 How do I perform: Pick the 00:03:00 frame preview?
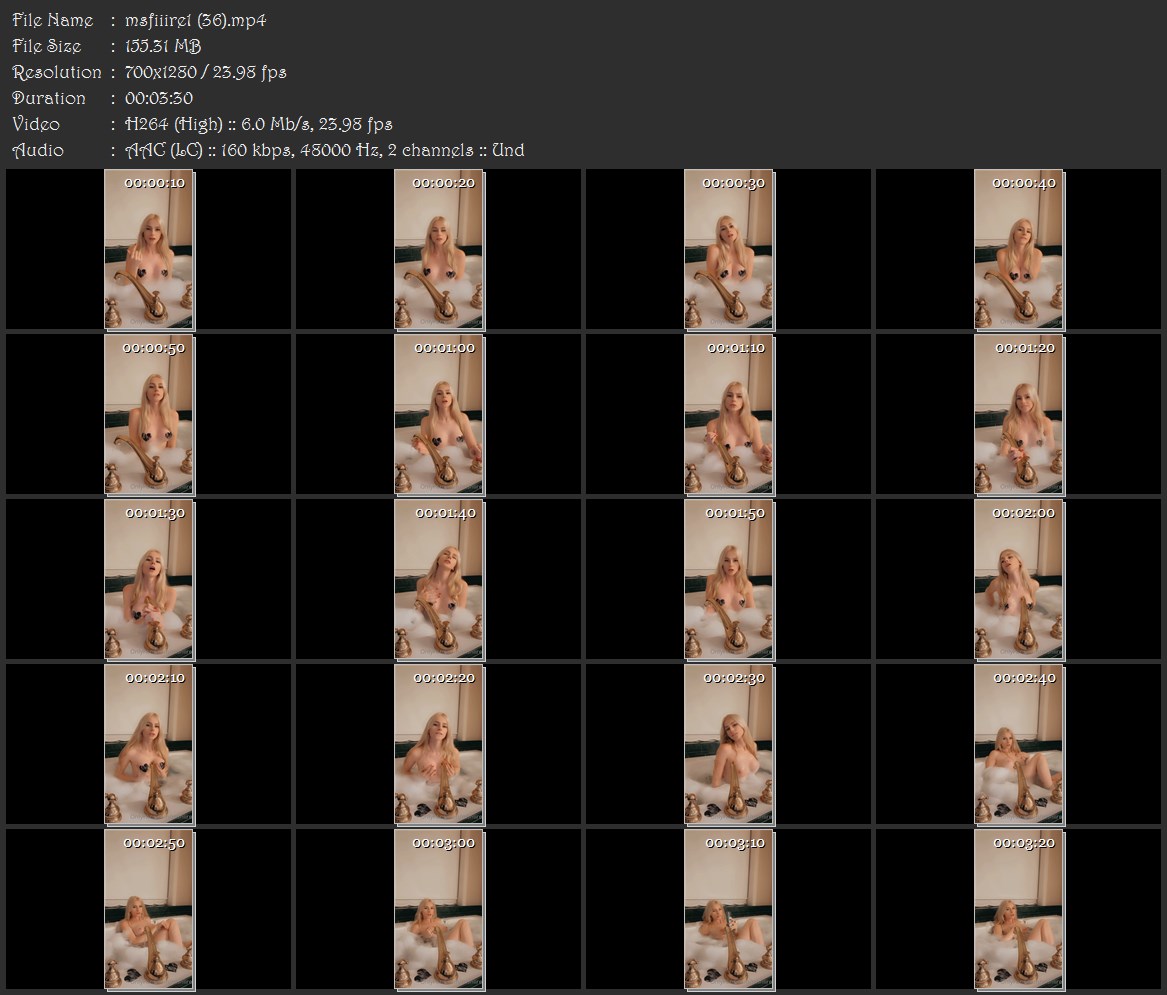pyautogui.click(x=439, y=910)
